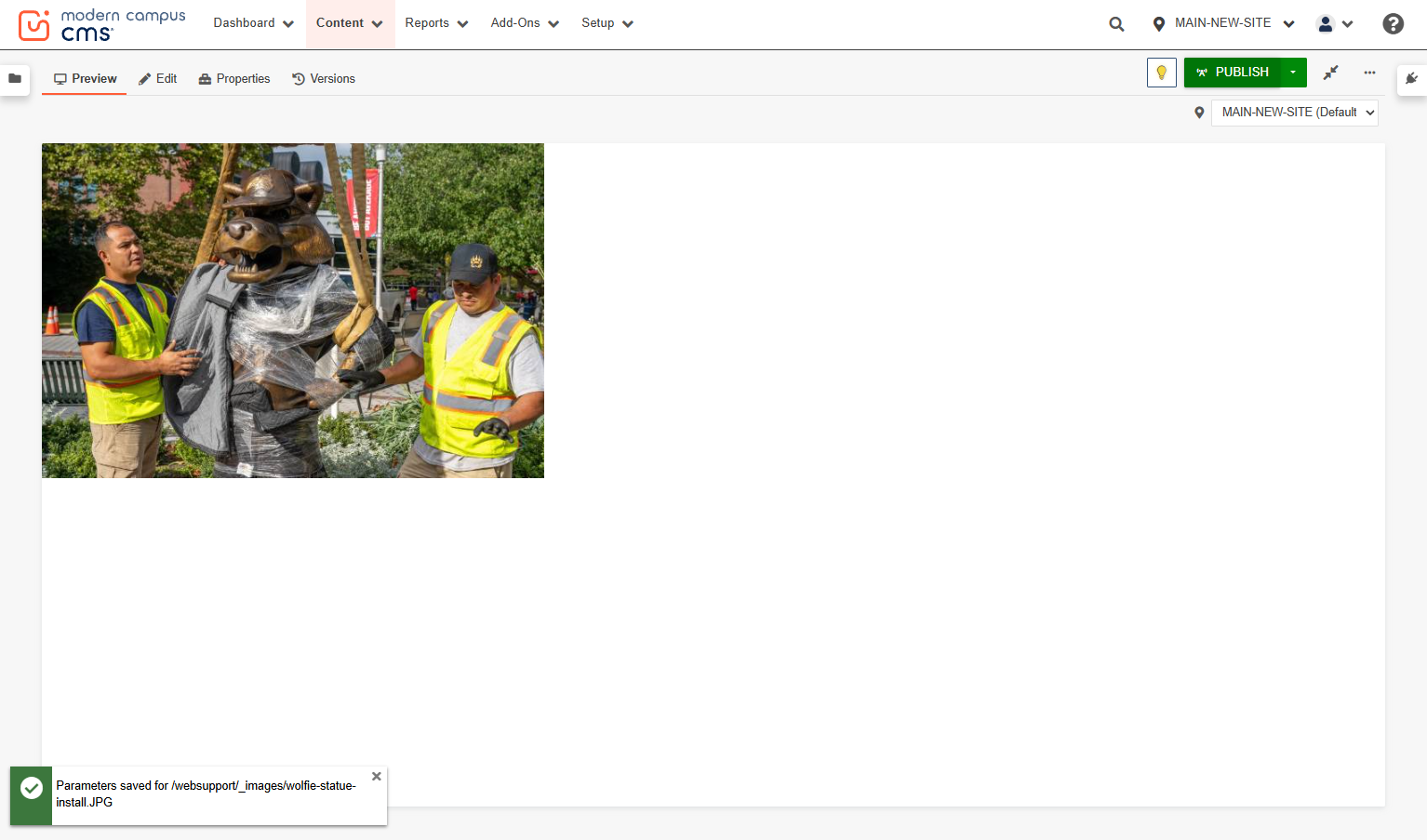Screen dimensions: 1427x840
Task: Open the help question mark icon
Action: click(1393, 24)
